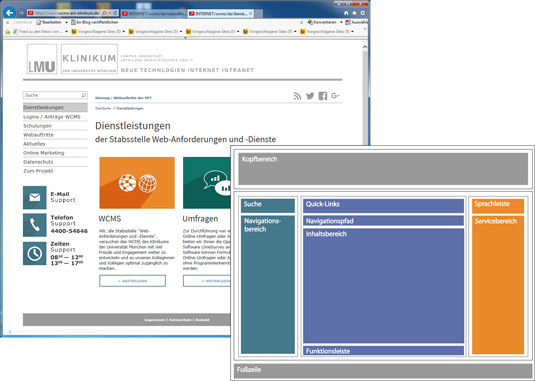Click the green Umfragen speech-bubble tile
The width and height of the screenshot is (535, 381).
[x=207, y=183]
